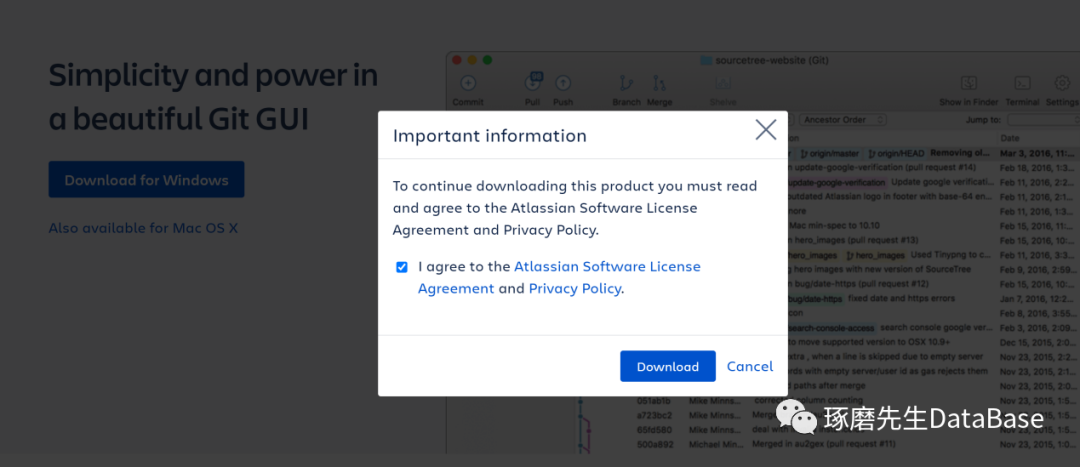Click the Show in Finder icon
1080x467 pixels.
coord(969,83)
